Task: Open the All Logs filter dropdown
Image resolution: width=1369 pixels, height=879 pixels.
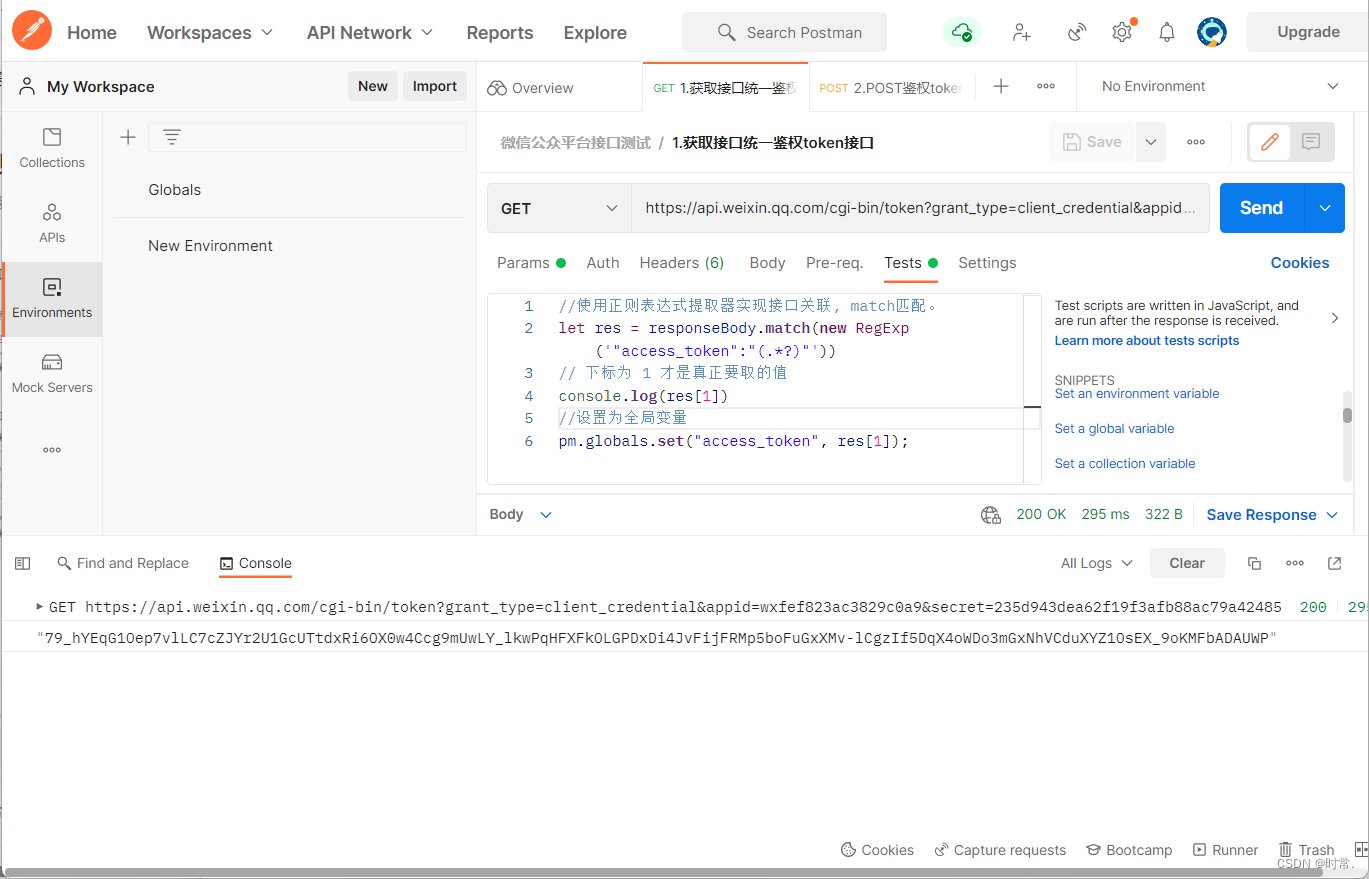Action: [1096, 563]
